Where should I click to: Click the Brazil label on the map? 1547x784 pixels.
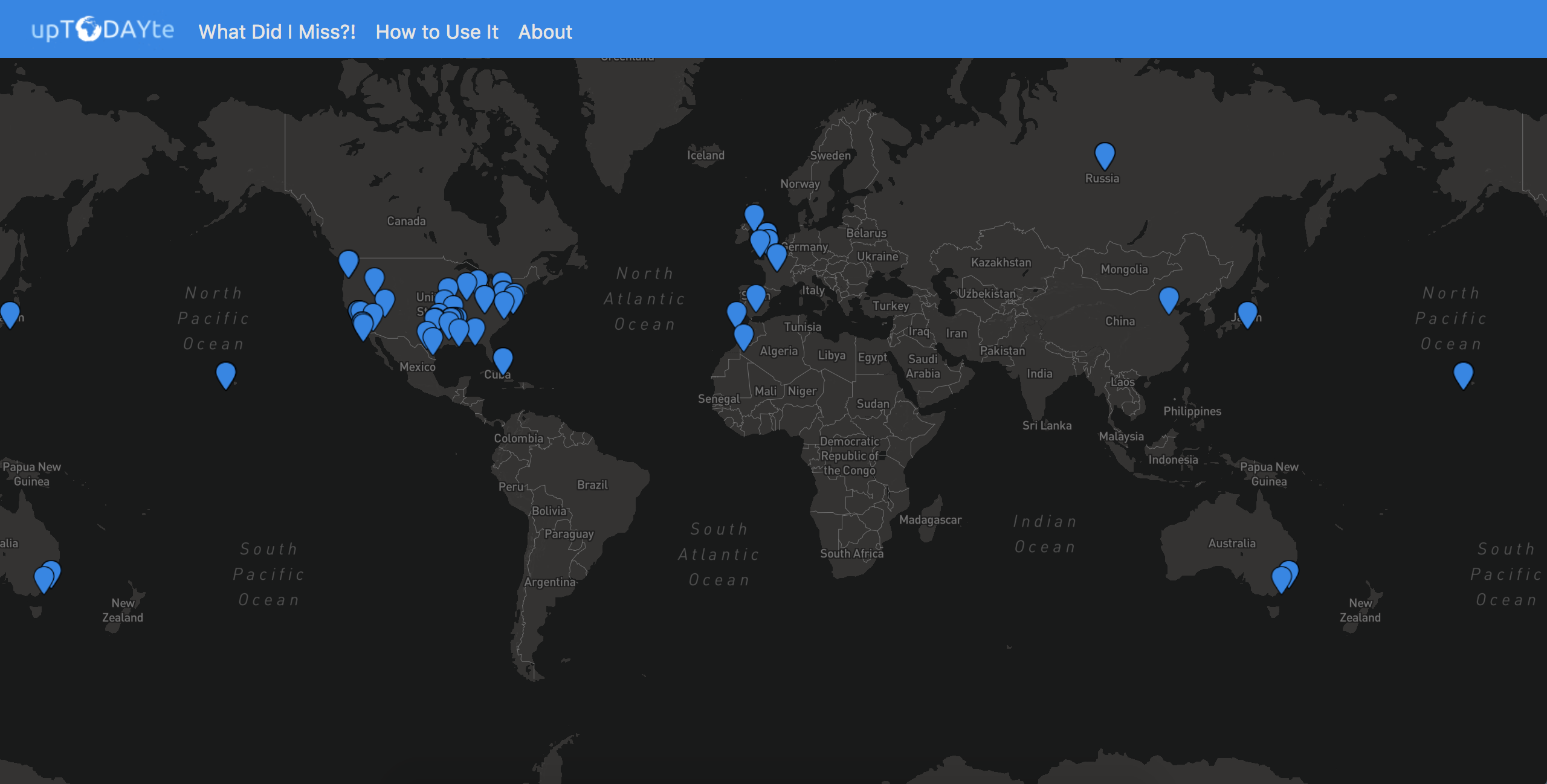592,485
